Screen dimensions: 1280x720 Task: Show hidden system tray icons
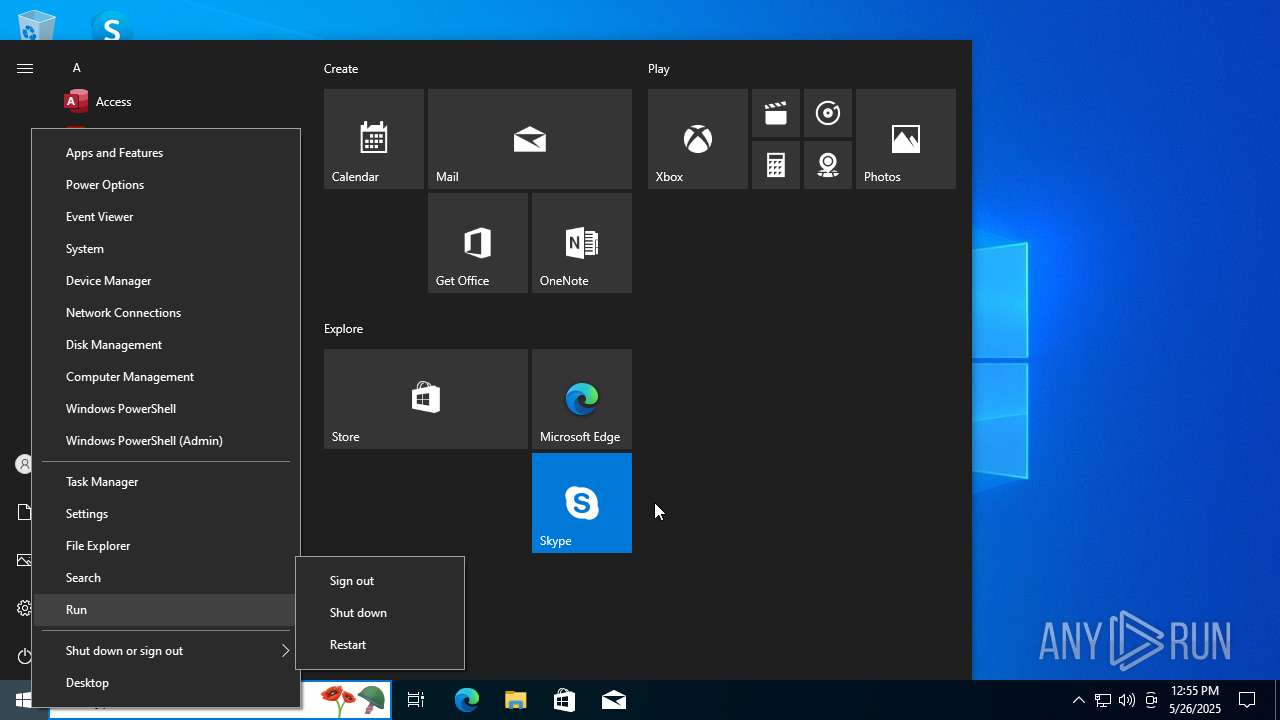[x=1078, y=700]
